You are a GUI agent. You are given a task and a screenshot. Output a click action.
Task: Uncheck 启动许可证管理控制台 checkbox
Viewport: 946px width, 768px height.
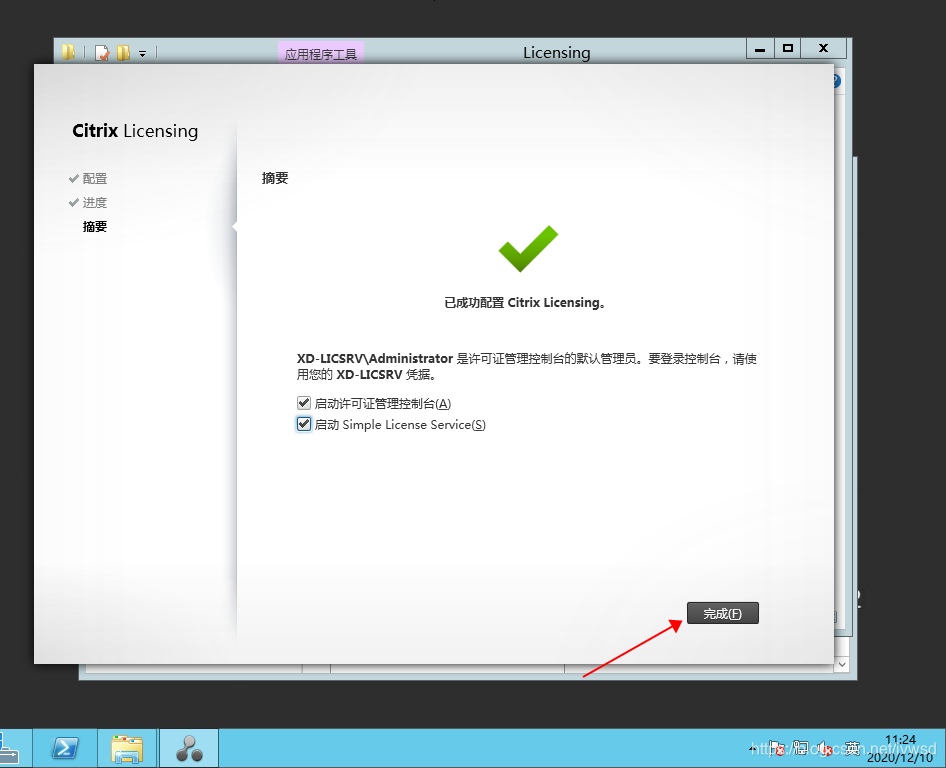304,403
